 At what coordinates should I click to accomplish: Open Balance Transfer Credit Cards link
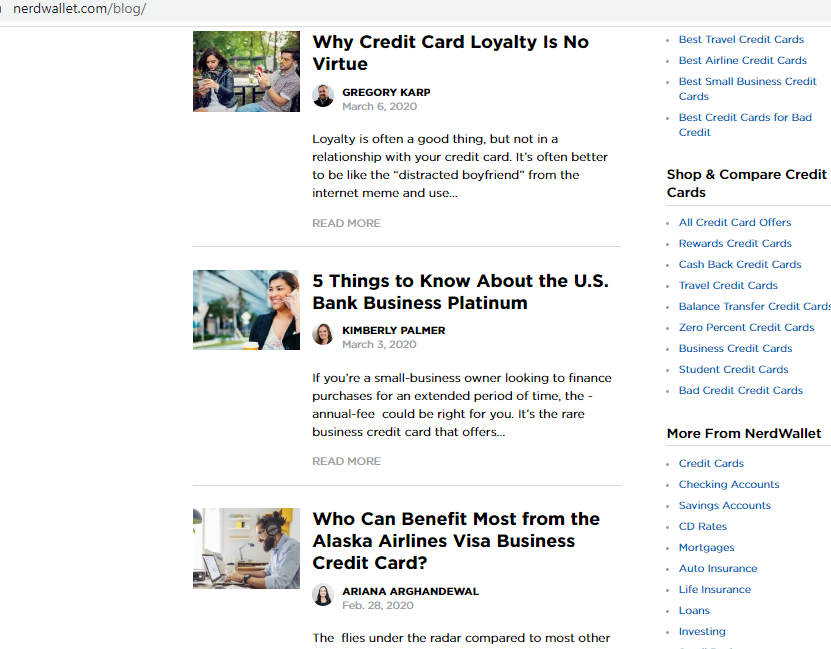[x=755, y=306]
